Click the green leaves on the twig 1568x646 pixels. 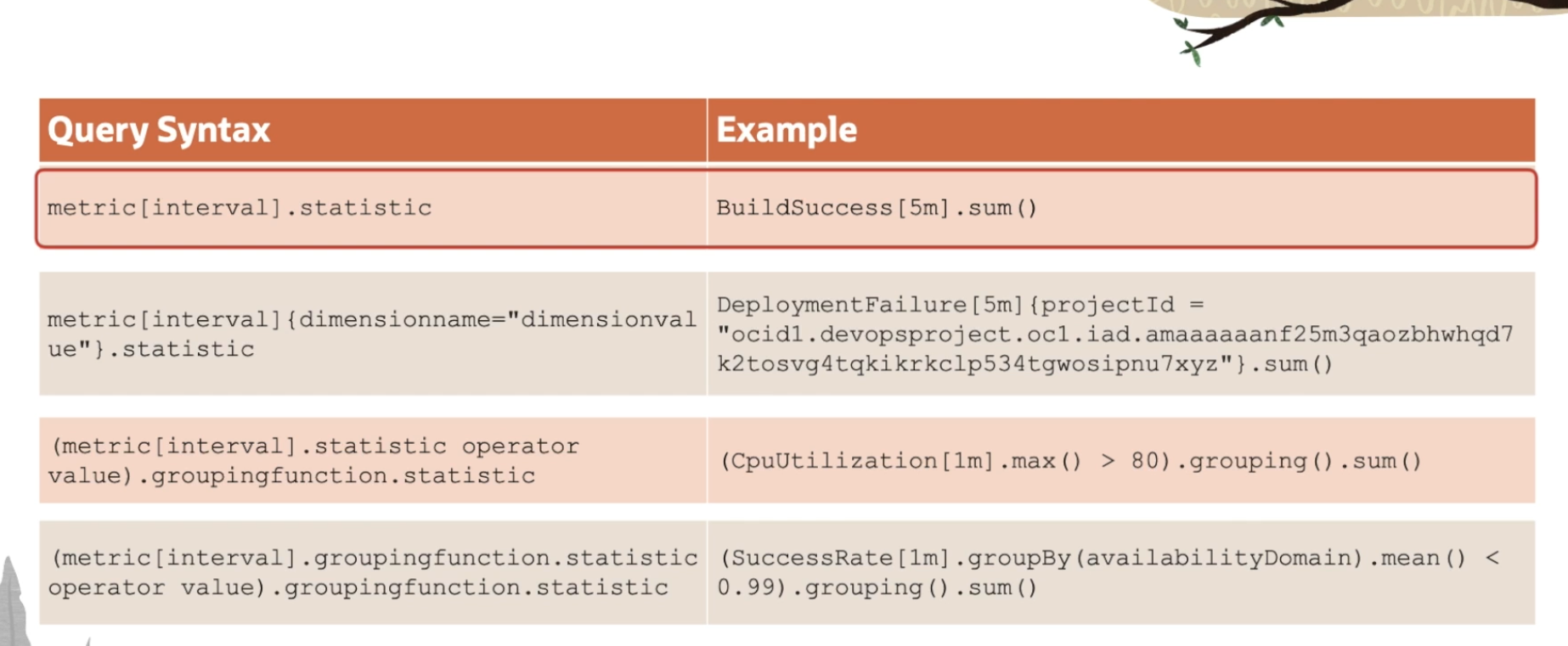1192,53
